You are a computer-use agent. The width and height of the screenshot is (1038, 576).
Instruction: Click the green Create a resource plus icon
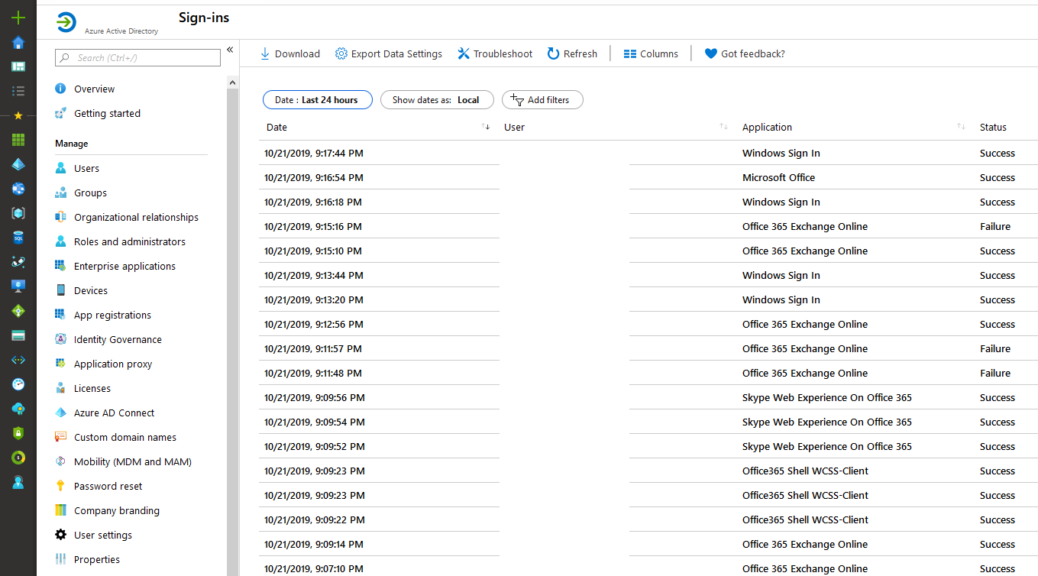click(18, 18)
